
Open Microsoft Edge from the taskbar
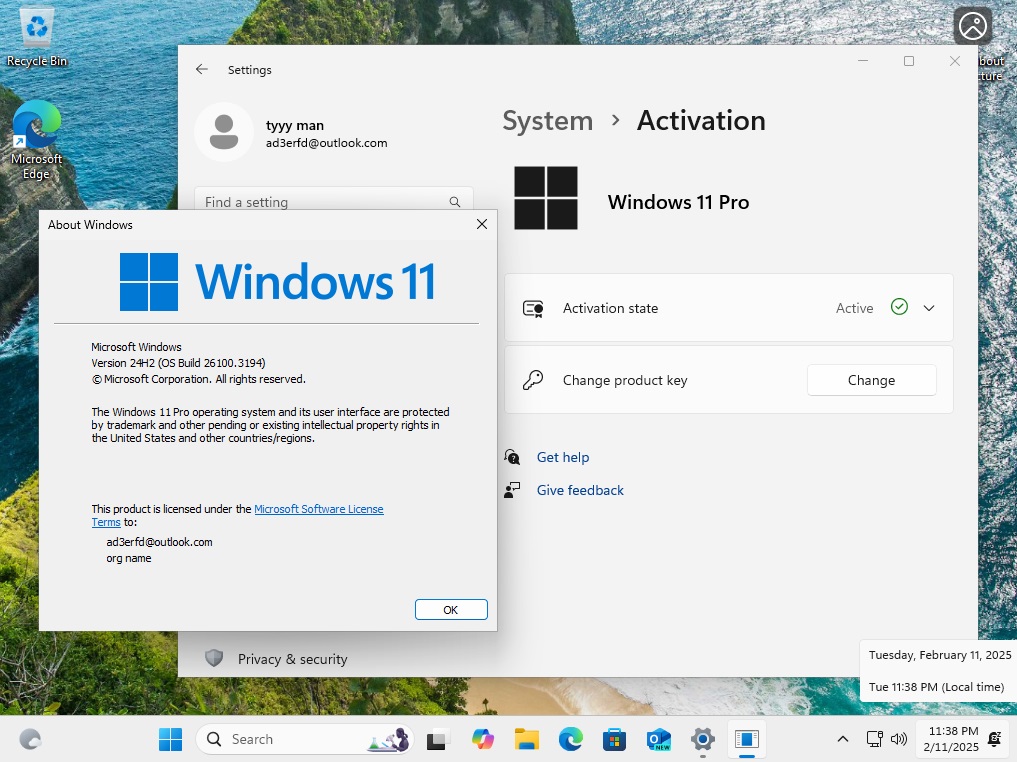point(571,739)
